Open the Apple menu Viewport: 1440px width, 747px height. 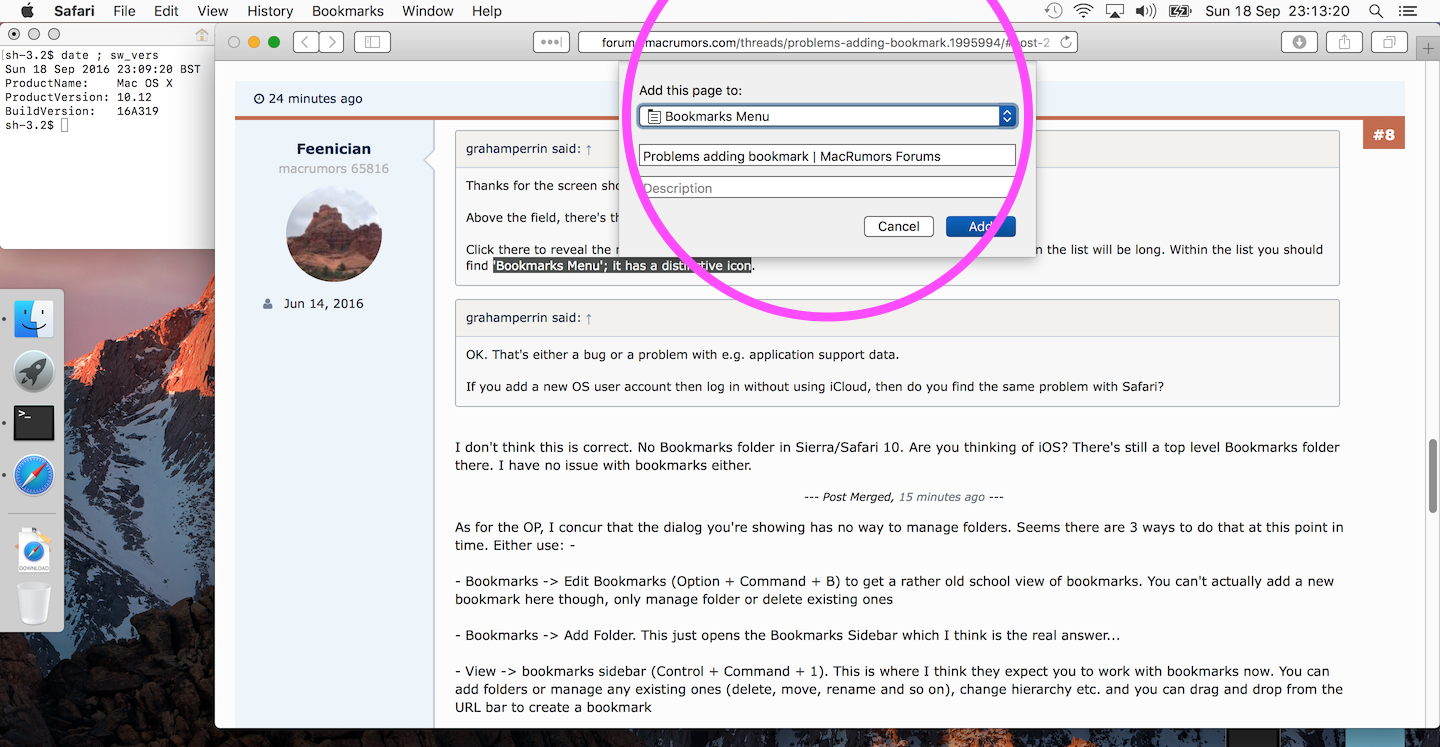27,11
